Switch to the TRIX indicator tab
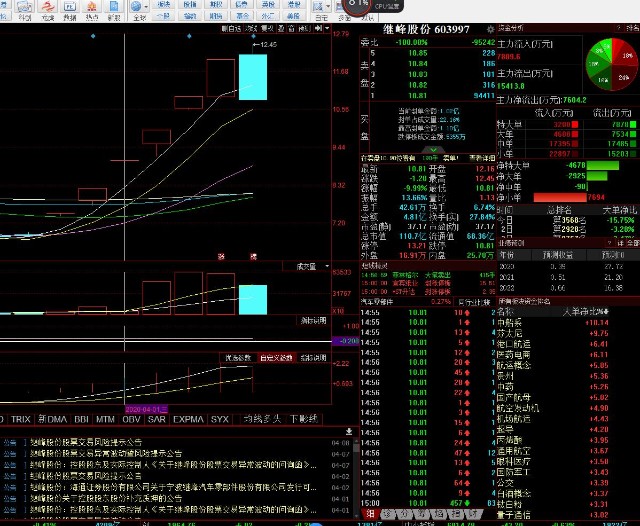This screenshot has height=526, width=640. pyautogui.click(x=21, y=419)
